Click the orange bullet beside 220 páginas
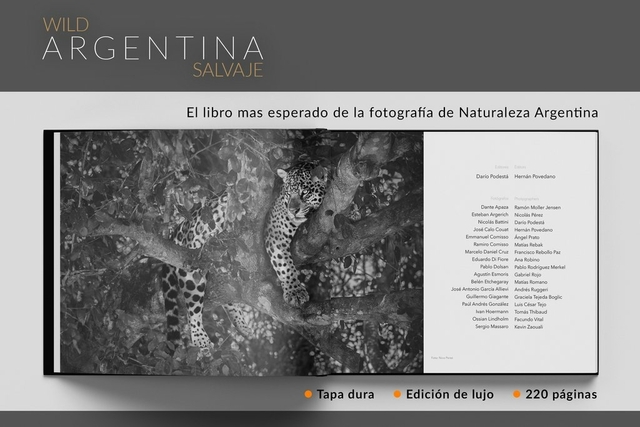Screen dimensions: 640x427 [518, 394]
